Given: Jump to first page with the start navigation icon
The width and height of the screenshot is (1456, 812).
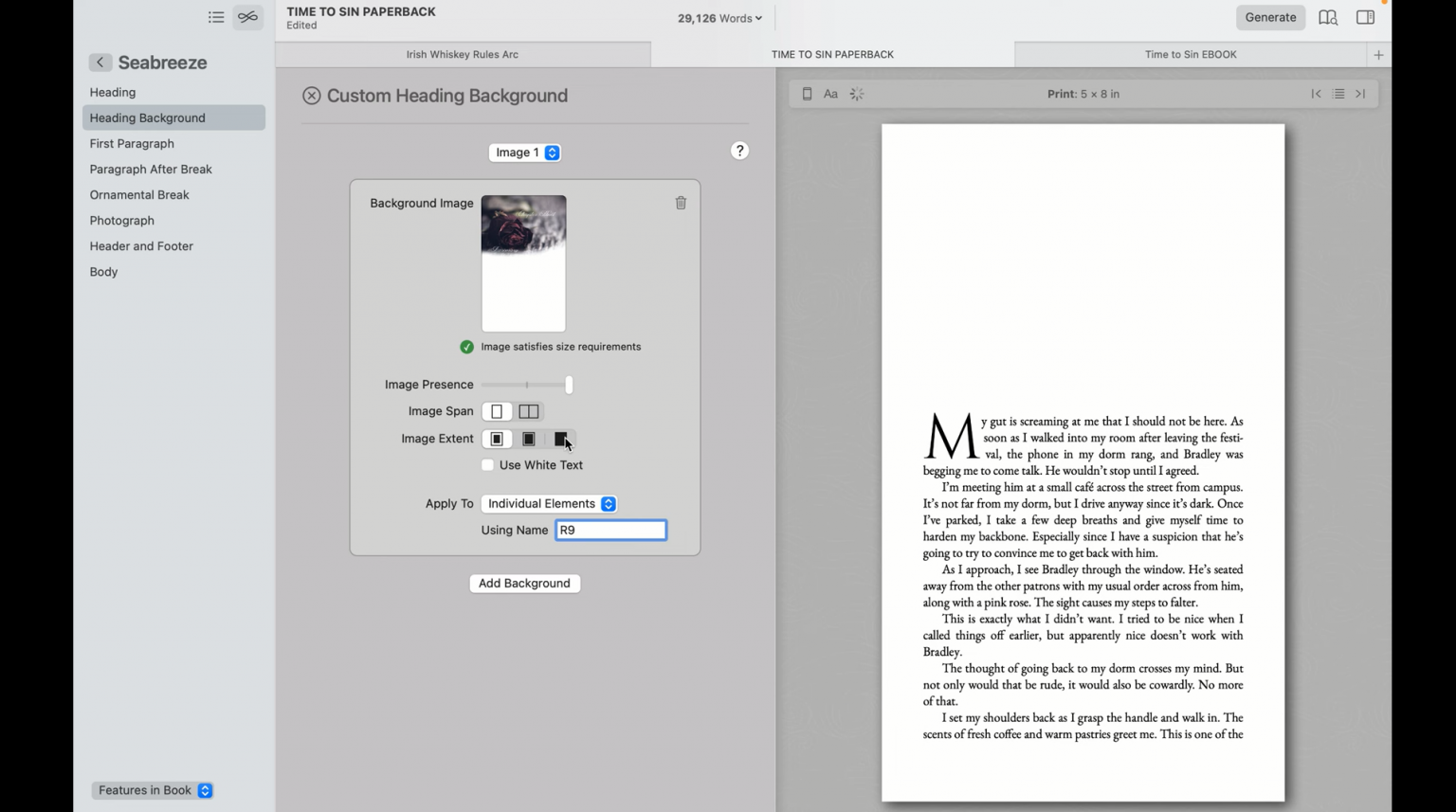Looking at the screenshot, I should (x=1316, y=93).
